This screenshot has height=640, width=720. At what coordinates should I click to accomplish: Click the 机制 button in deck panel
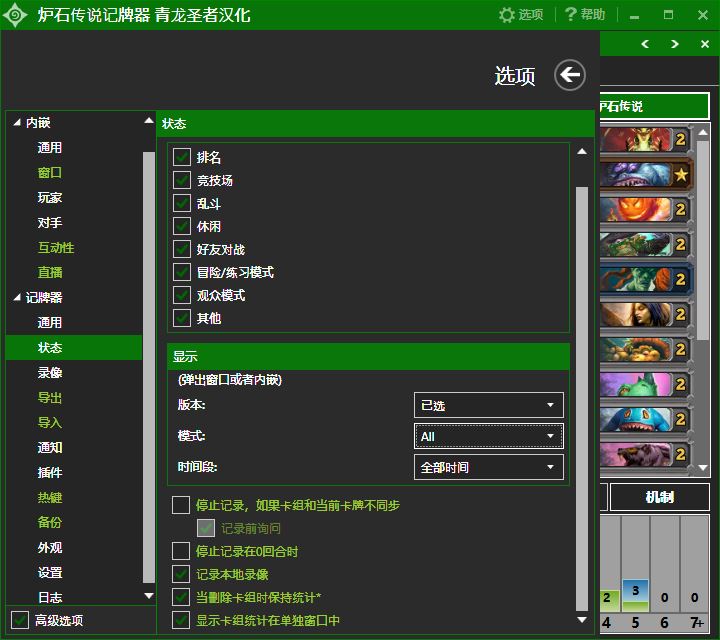(x=659, y=497)
